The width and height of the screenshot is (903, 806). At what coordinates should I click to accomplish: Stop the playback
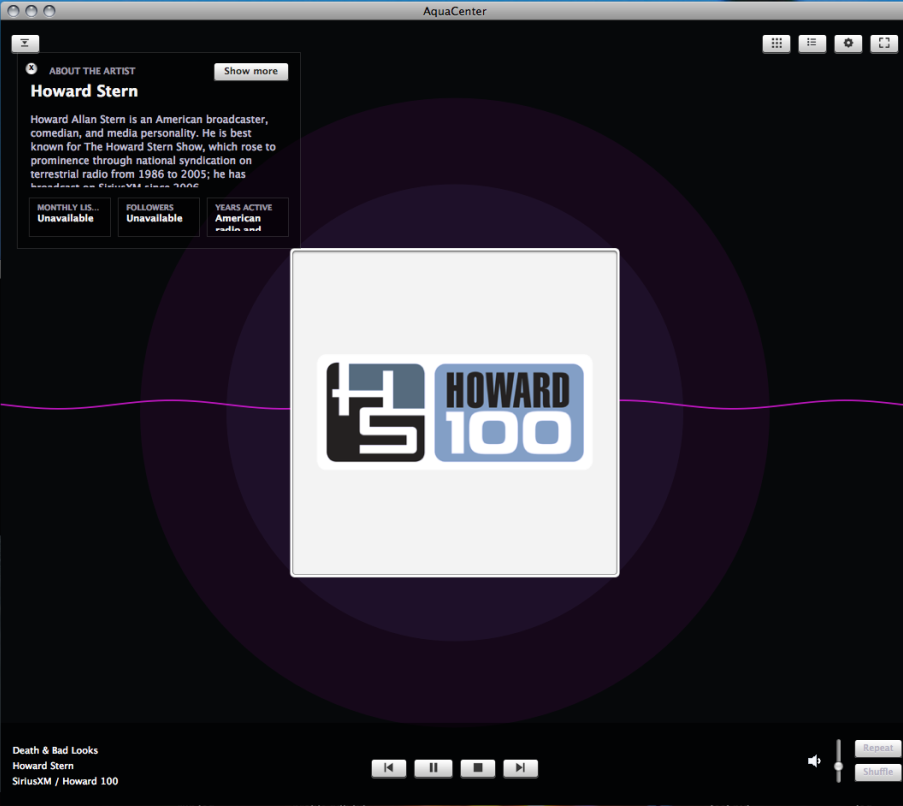477,768
